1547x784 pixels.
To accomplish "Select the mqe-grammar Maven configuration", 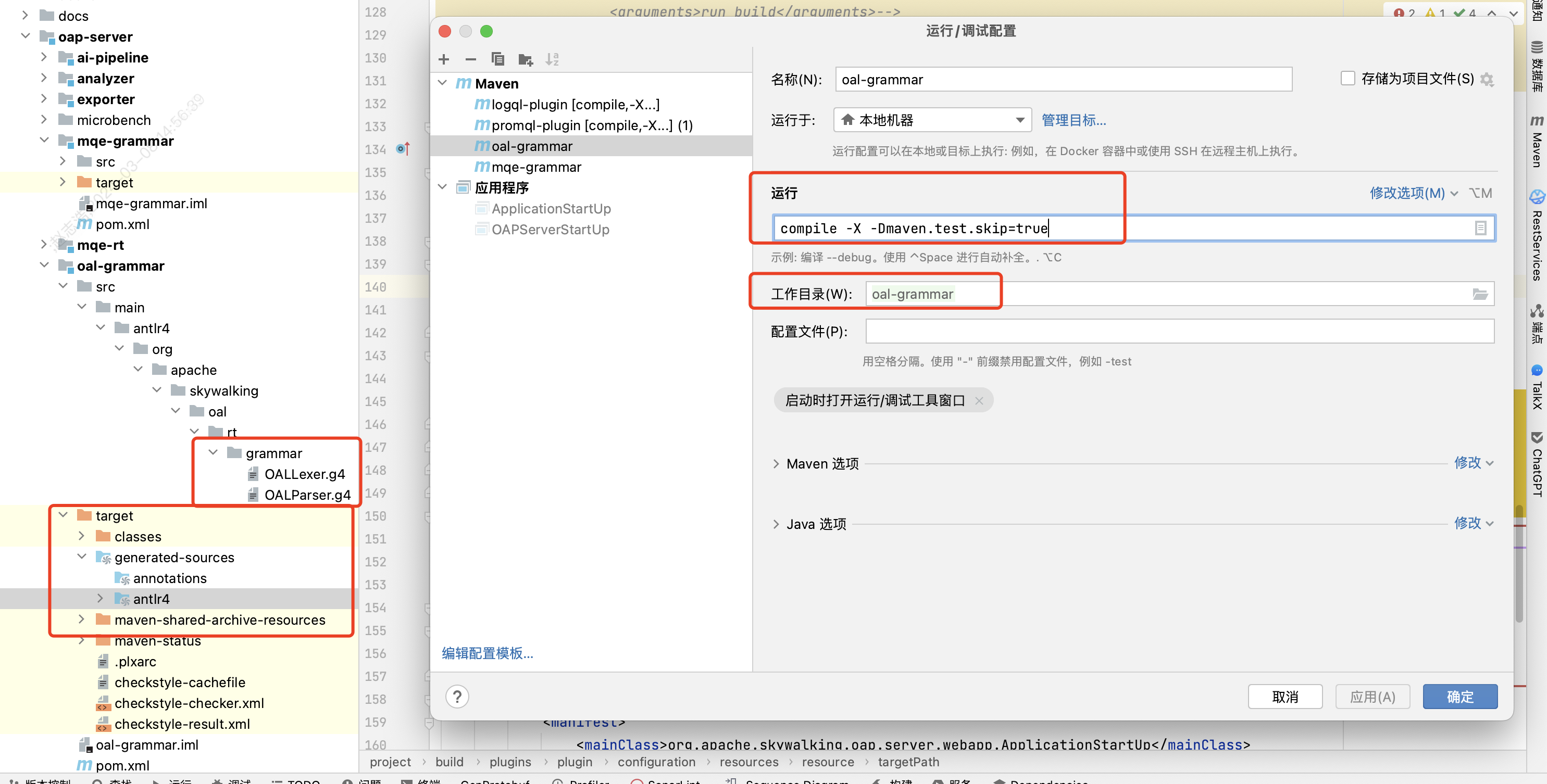I will coord(535,167).
